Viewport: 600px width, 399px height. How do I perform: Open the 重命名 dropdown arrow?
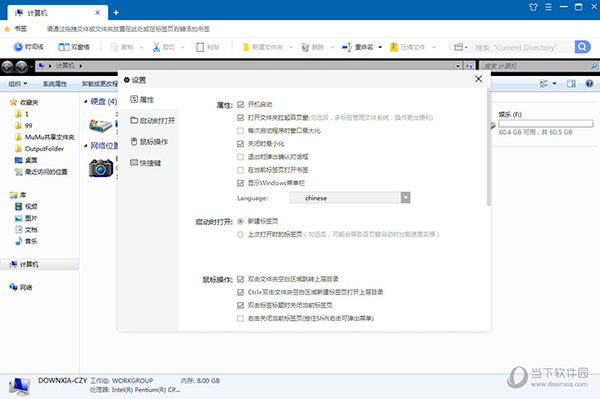coord(380,47)
